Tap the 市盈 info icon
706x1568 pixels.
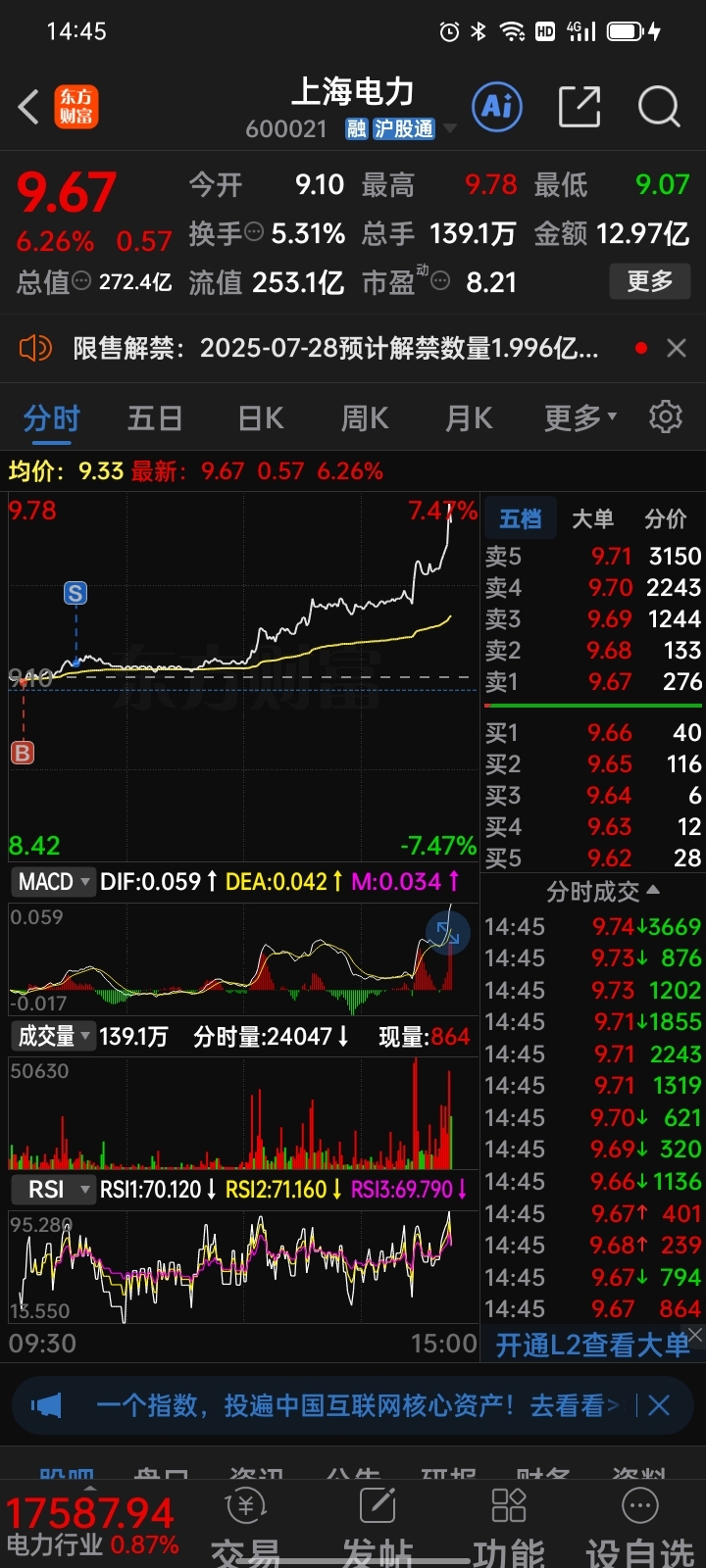[x=441, y=282]
